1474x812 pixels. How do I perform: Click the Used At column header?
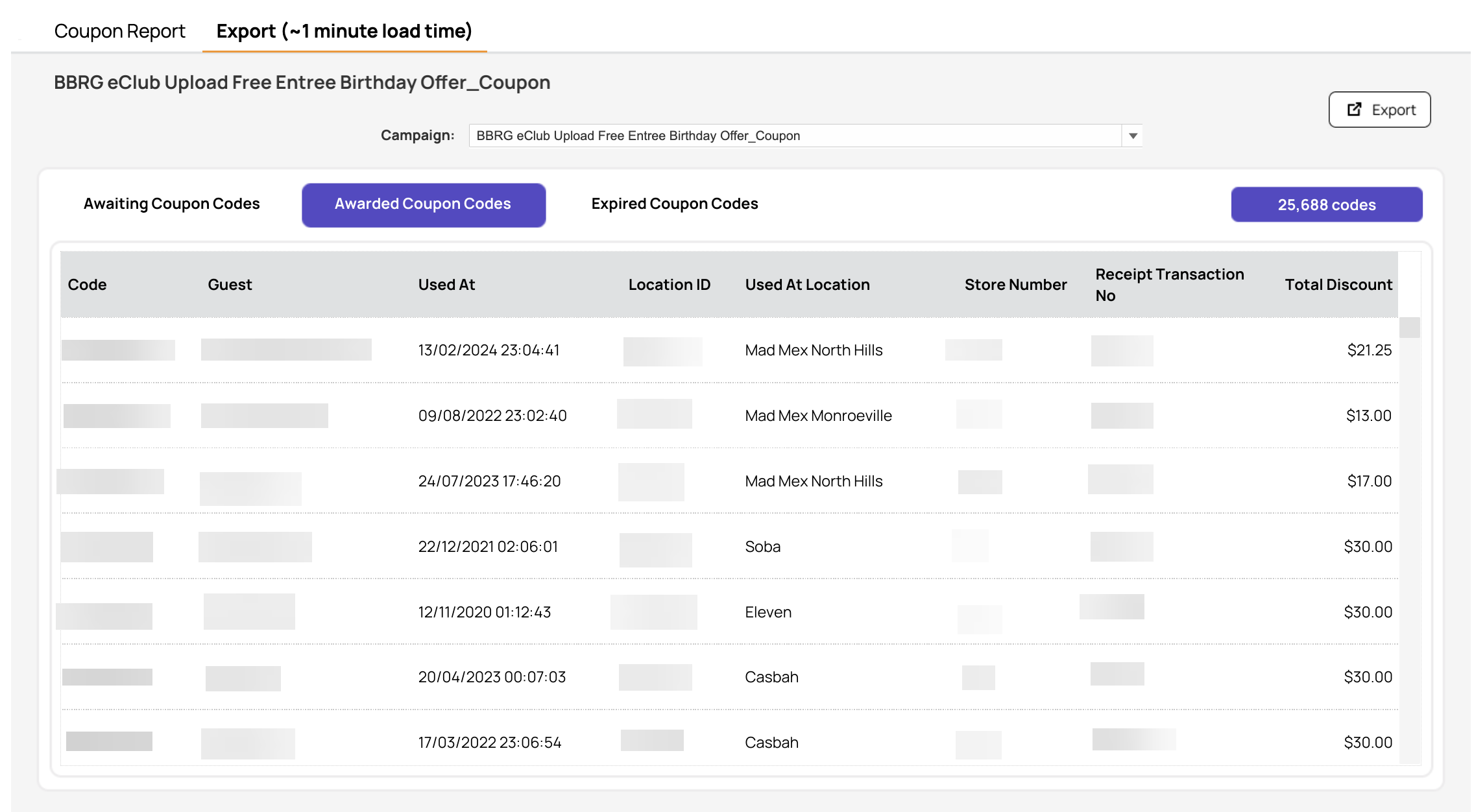point(446,285)
